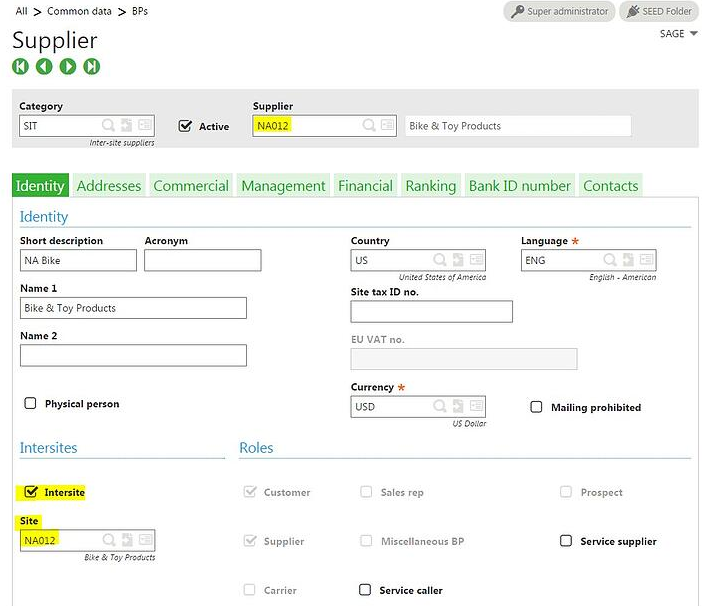Click the Country field lookup magnifier
The image size is (702, 606).
440,260
